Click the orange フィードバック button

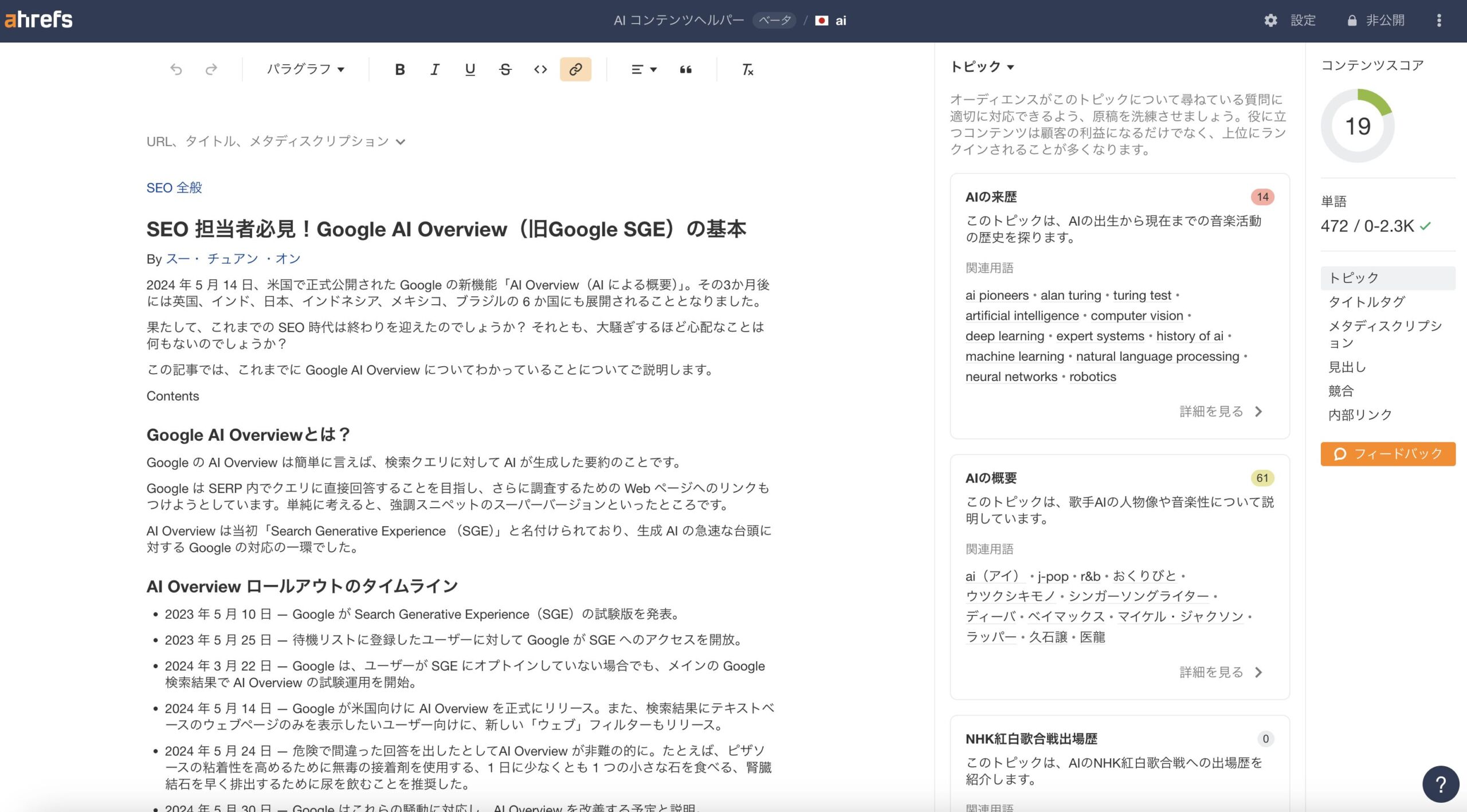coord(1387,454)
